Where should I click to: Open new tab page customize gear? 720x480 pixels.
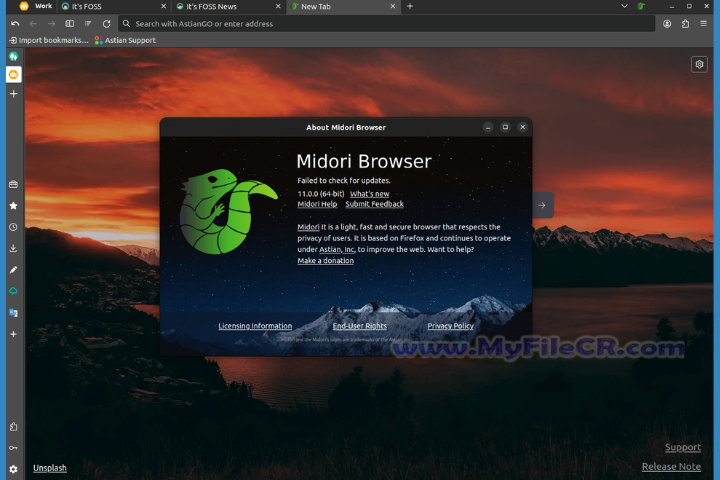pos(699,64)
